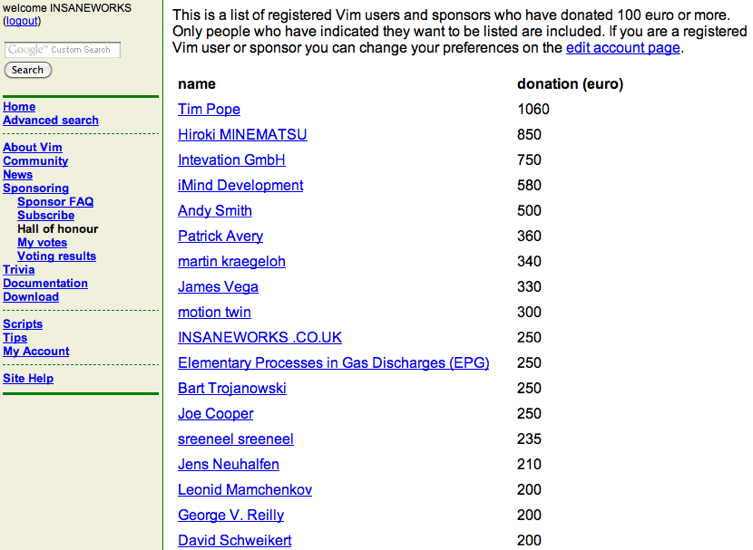This screenshot has height=550, width=753.
Task: Open Leonid Mamchenkov link
Action: tap(245, 490)
